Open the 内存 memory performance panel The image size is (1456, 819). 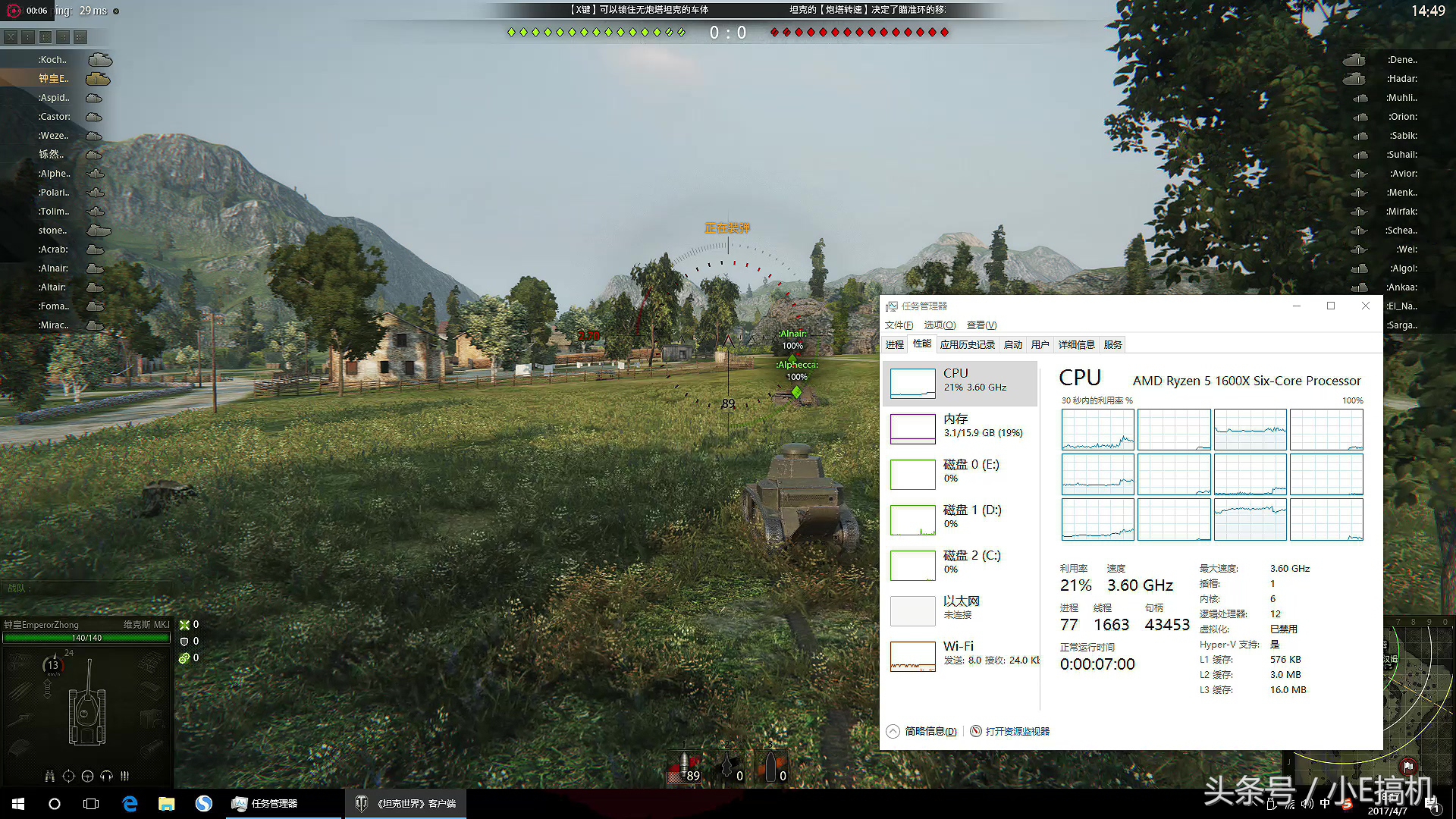[959, 425]
